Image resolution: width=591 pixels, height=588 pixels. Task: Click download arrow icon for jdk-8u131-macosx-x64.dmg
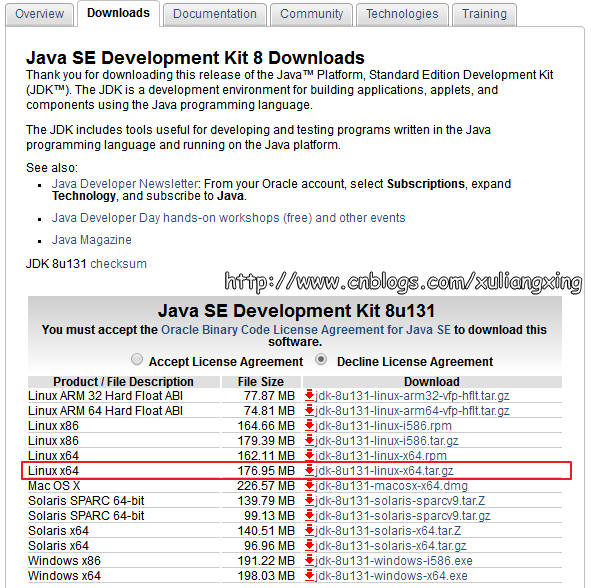click(x=309, y=485)
